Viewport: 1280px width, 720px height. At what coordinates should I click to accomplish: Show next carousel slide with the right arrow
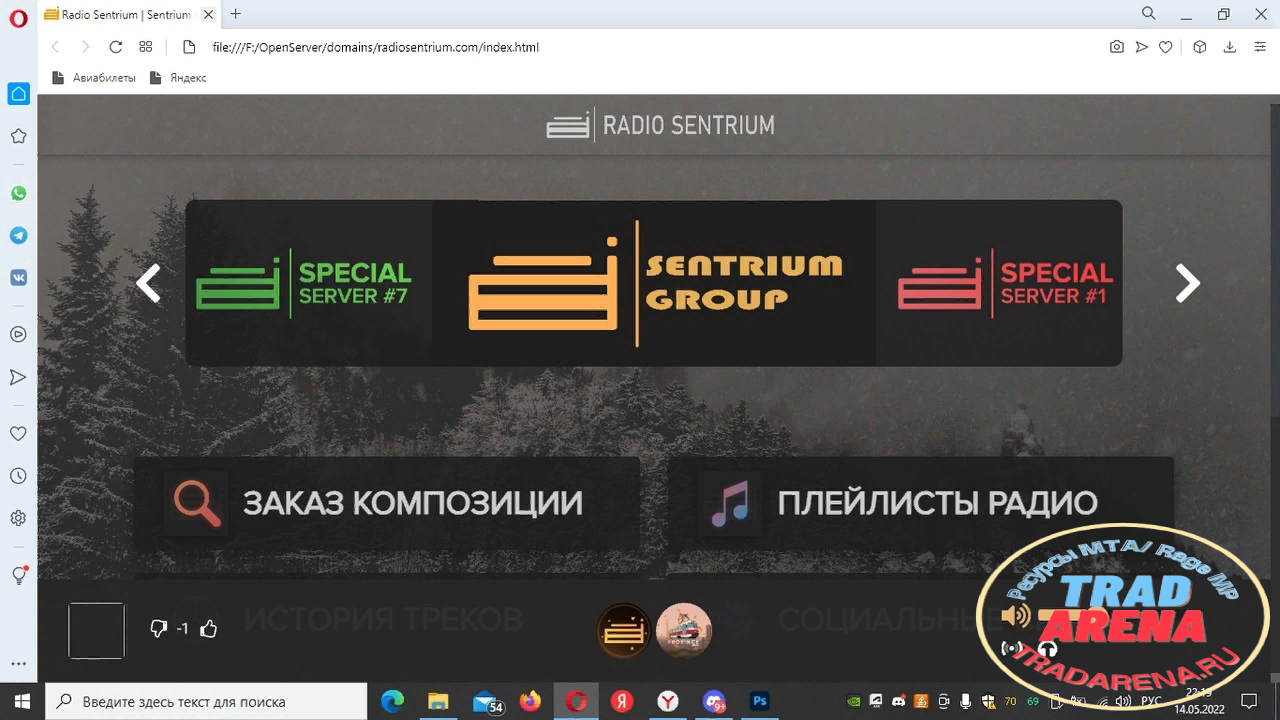[x=1187, y=283]
